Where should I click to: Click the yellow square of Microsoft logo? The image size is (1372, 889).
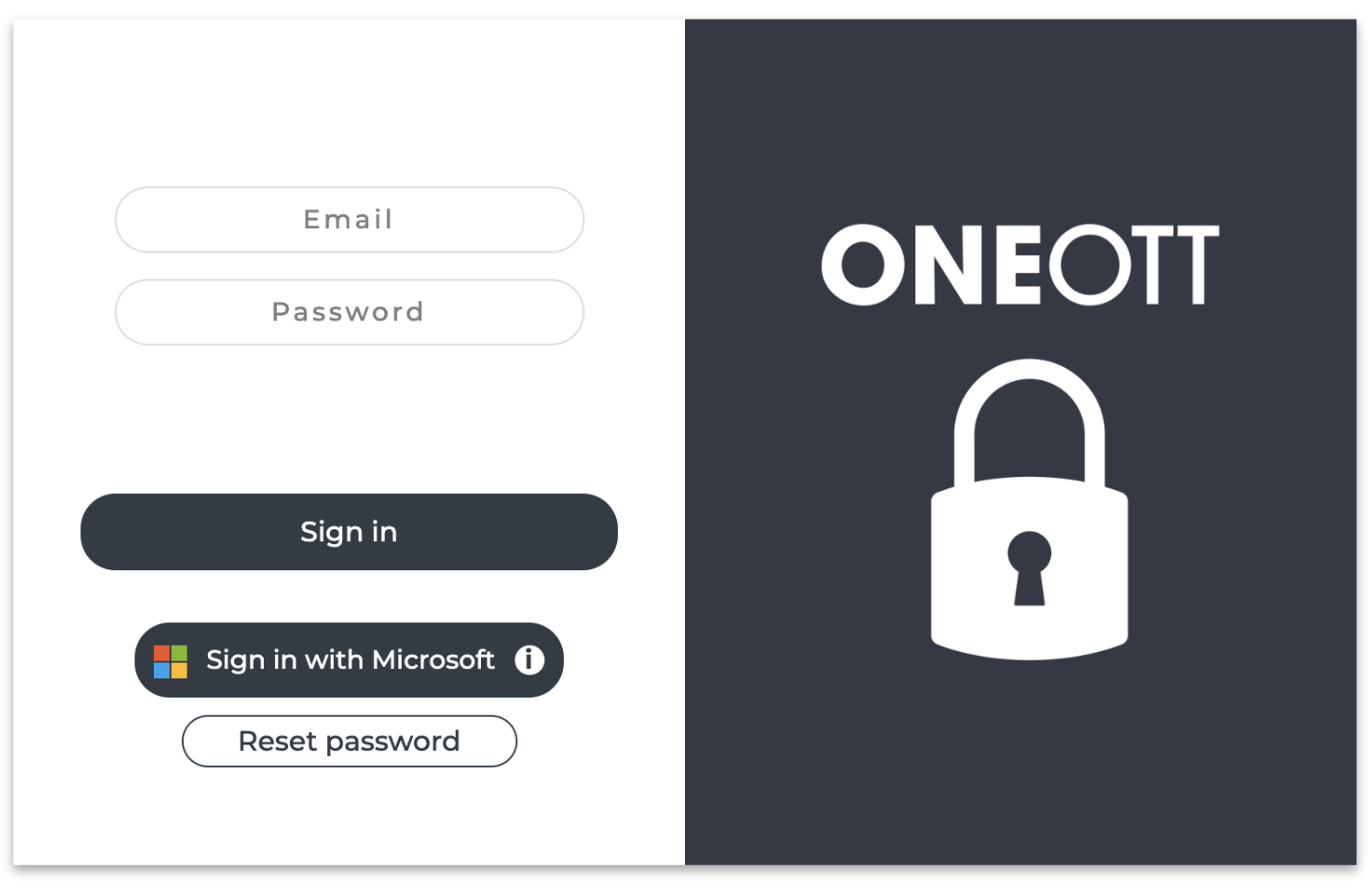tap(179, 670)
